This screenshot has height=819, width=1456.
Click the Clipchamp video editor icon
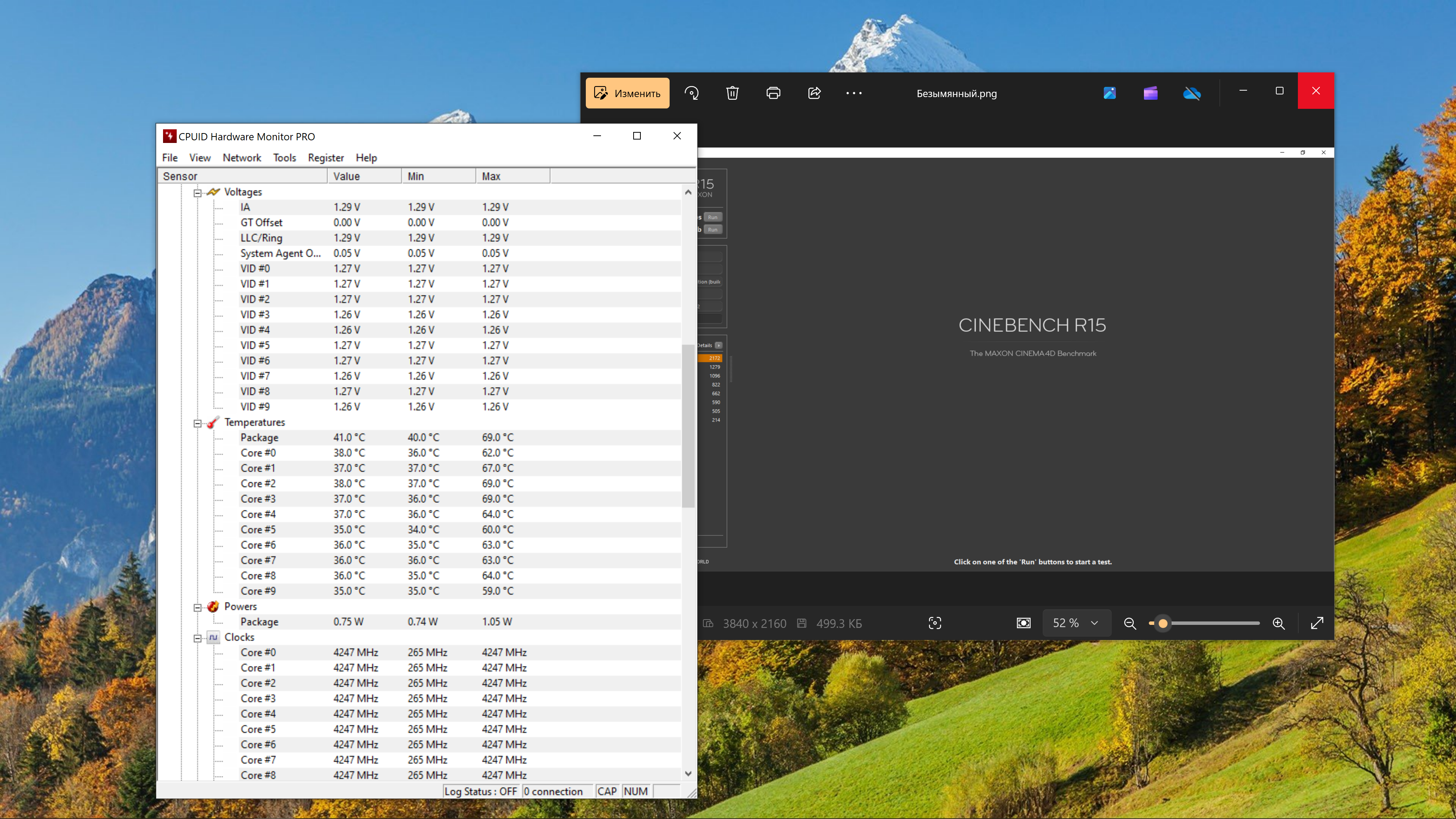point(1150,93)
